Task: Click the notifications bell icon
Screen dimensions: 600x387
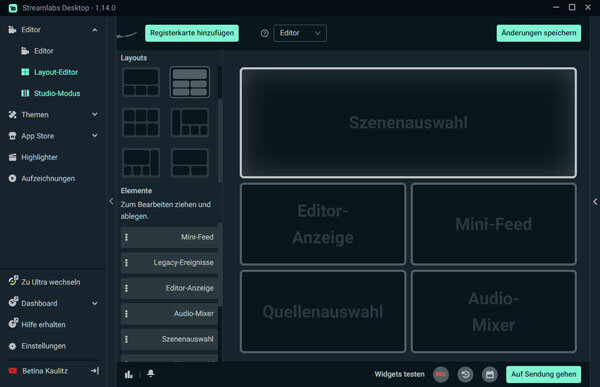Action: coord(151,373)
